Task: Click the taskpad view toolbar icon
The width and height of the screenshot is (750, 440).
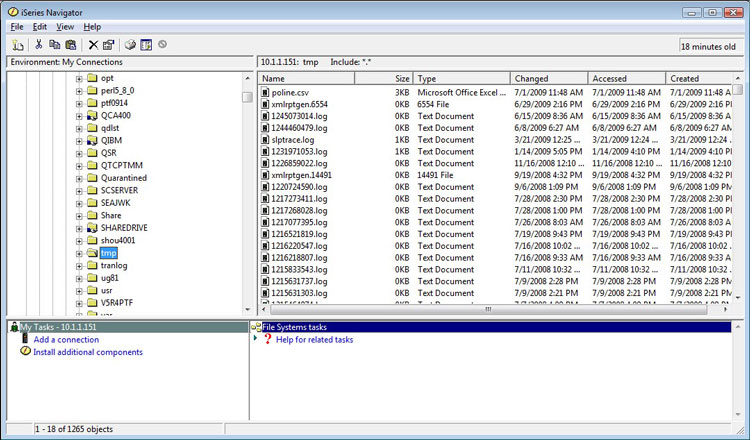Action: (x=146, y=45)
